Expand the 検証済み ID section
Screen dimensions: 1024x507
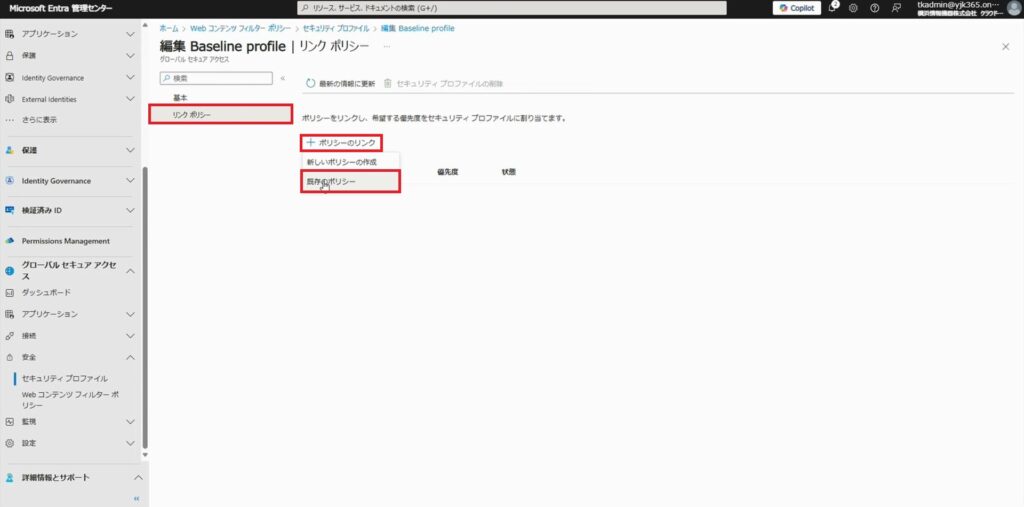(130, 211)
